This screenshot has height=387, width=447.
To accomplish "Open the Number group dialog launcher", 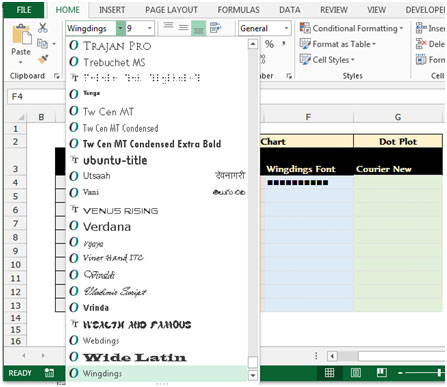I will click(x=289, y=76).
